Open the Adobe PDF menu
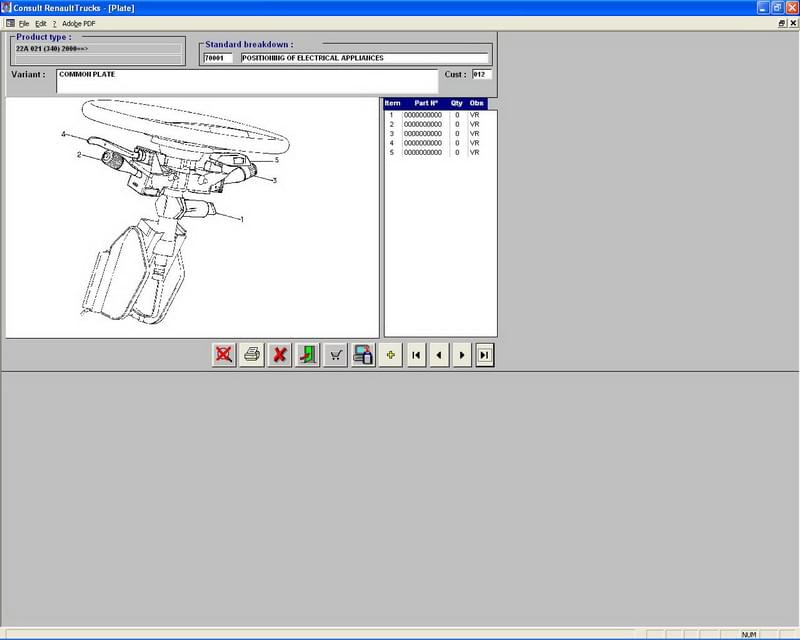The image size is (800, 640). (79, 23)
